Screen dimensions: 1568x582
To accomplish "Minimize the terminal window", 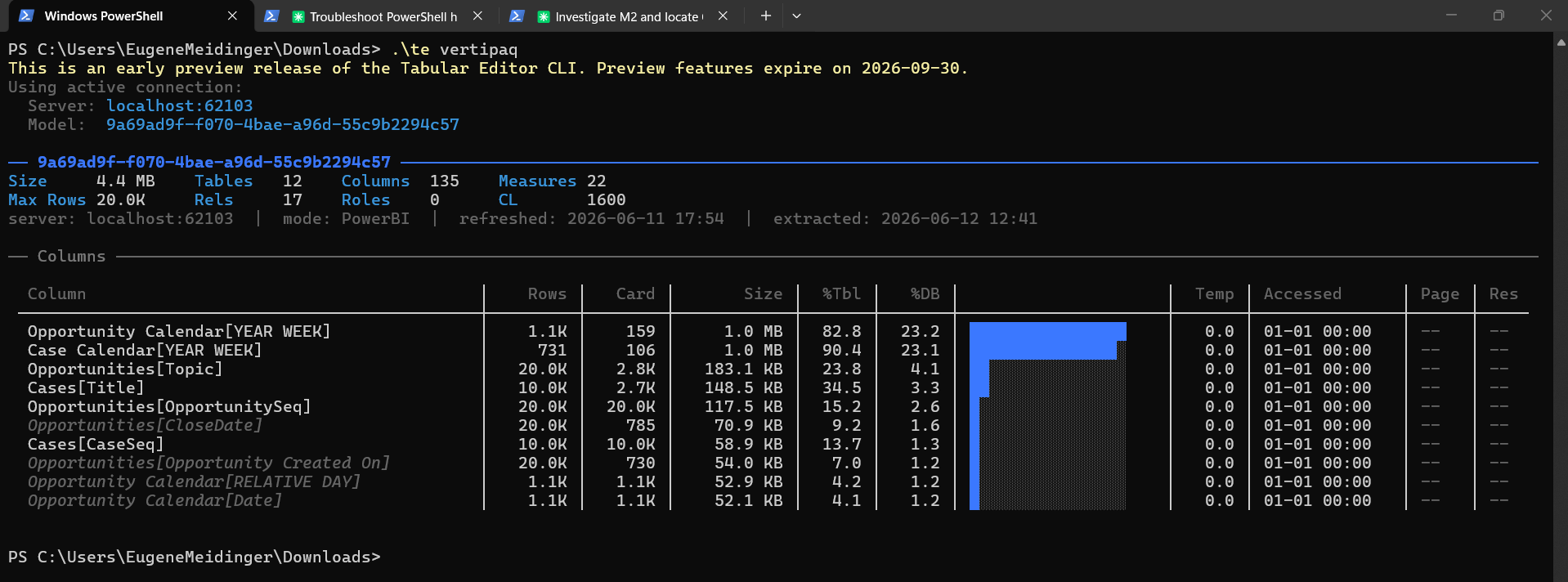I will 1452,16.
